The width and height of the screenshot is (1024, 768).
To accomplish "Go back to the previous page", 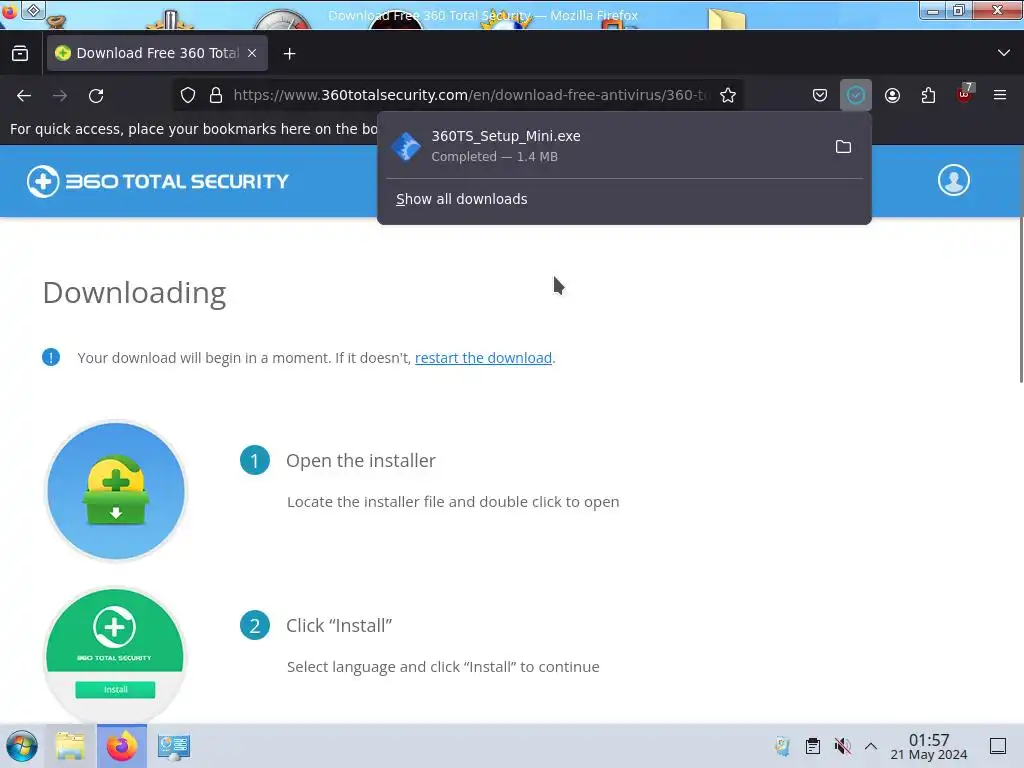I will click(x=24, y=95).
